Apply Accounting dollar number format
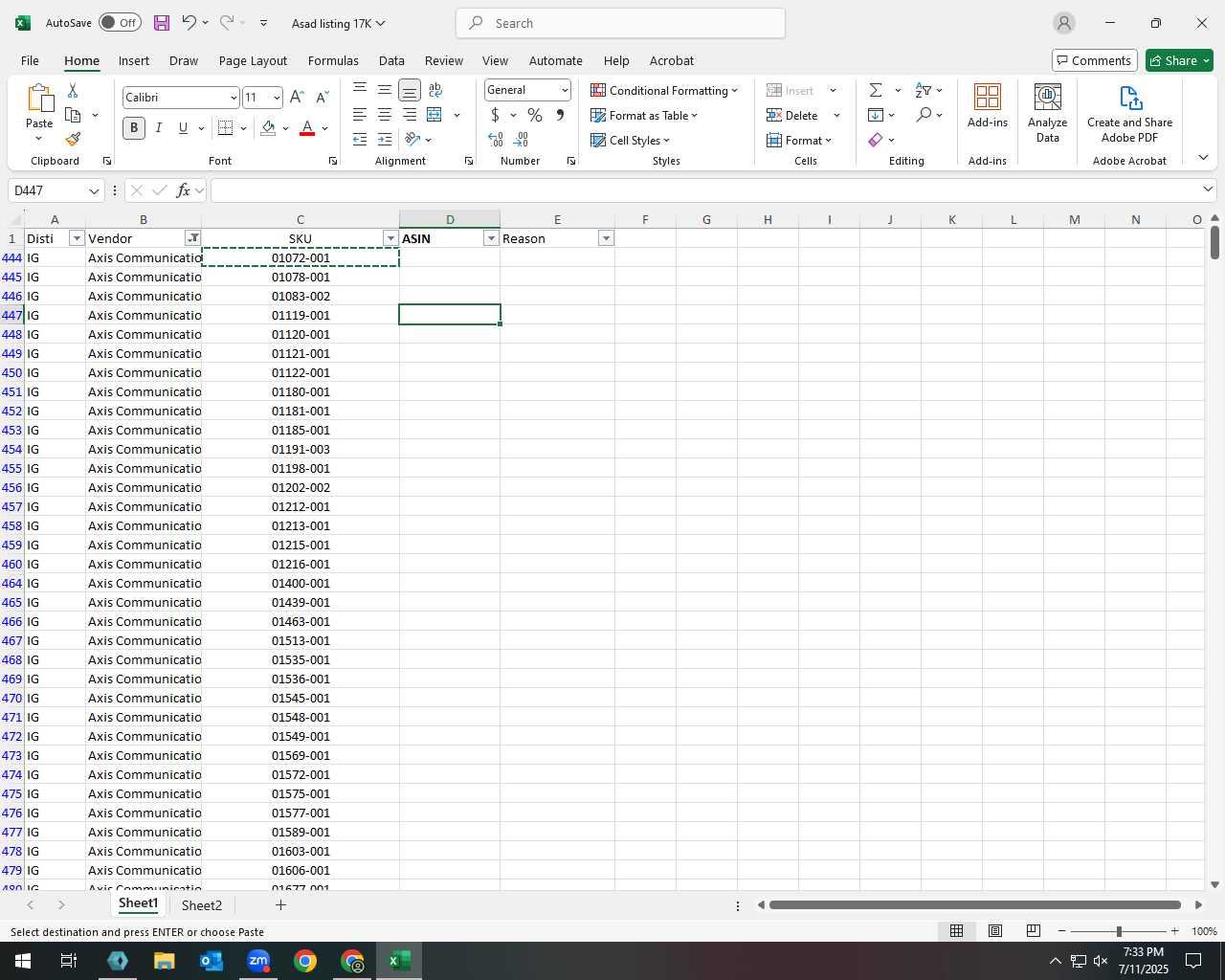This screenshot has width=1225, height=980. 495,115
